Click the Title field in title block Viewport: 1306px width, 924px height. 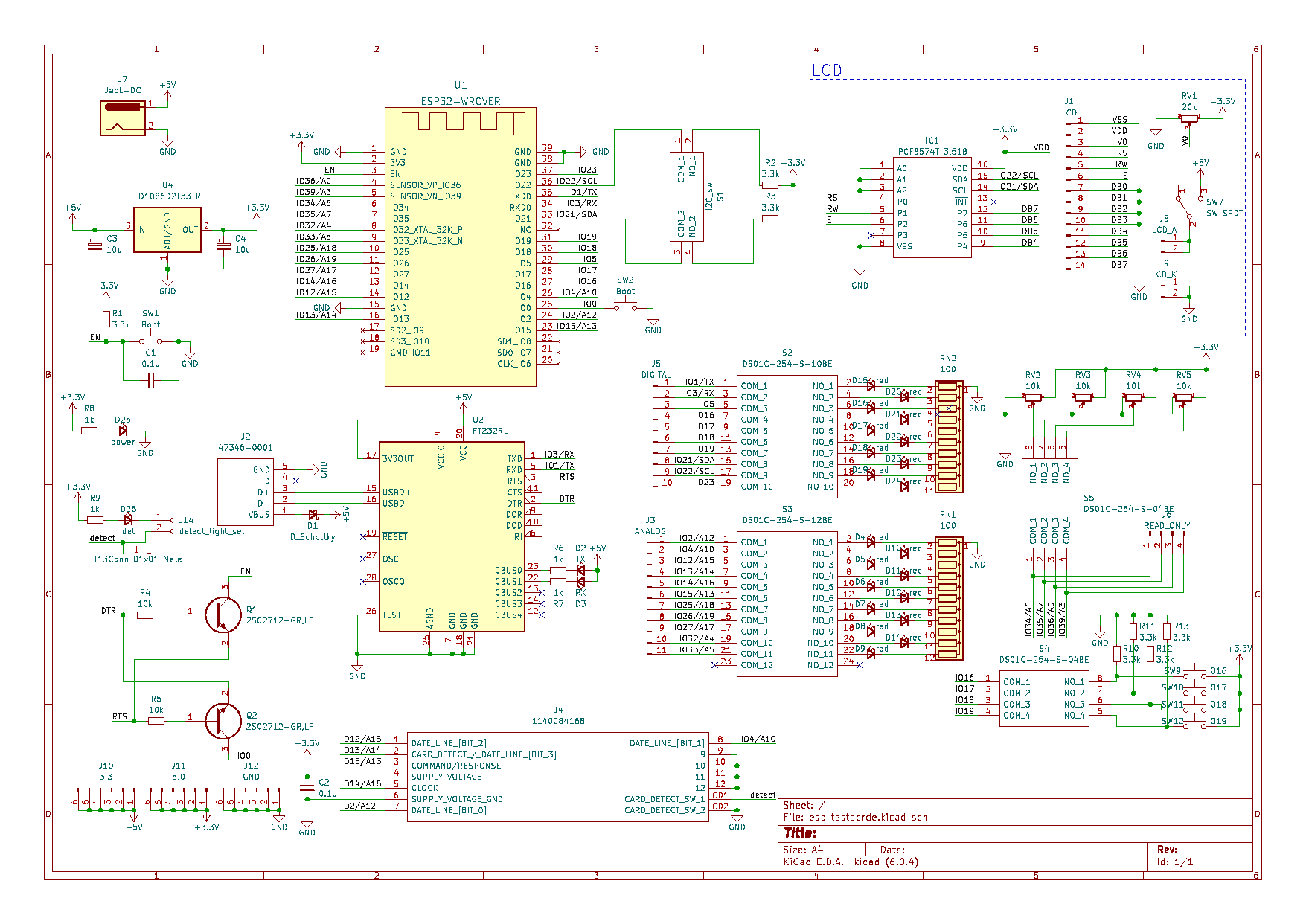pyautogui.click(x=801, y=833)
